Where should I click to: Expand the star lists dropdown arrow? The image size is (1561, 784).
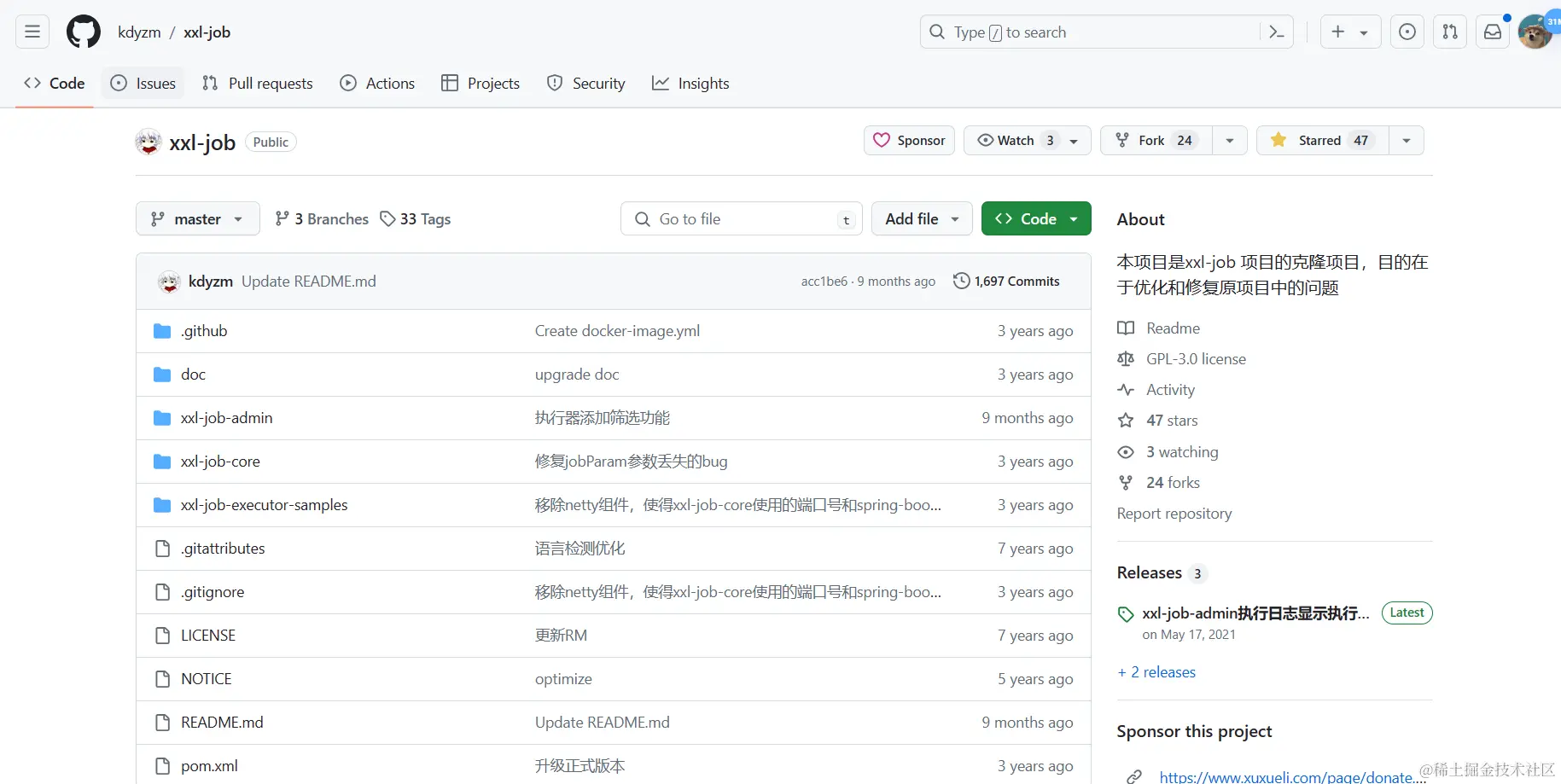[1407, 141]
